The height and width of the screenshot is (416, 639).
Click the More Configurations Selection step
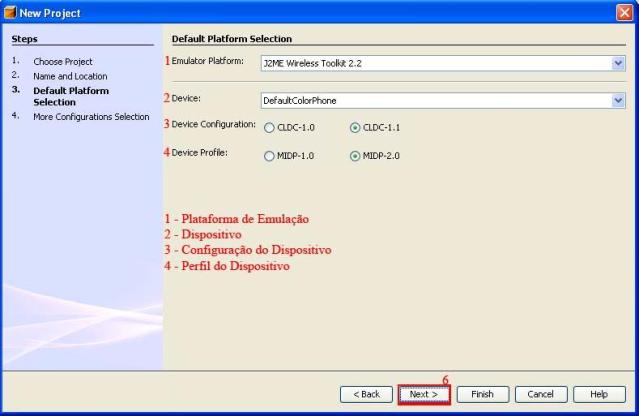(x=91, y=117)
